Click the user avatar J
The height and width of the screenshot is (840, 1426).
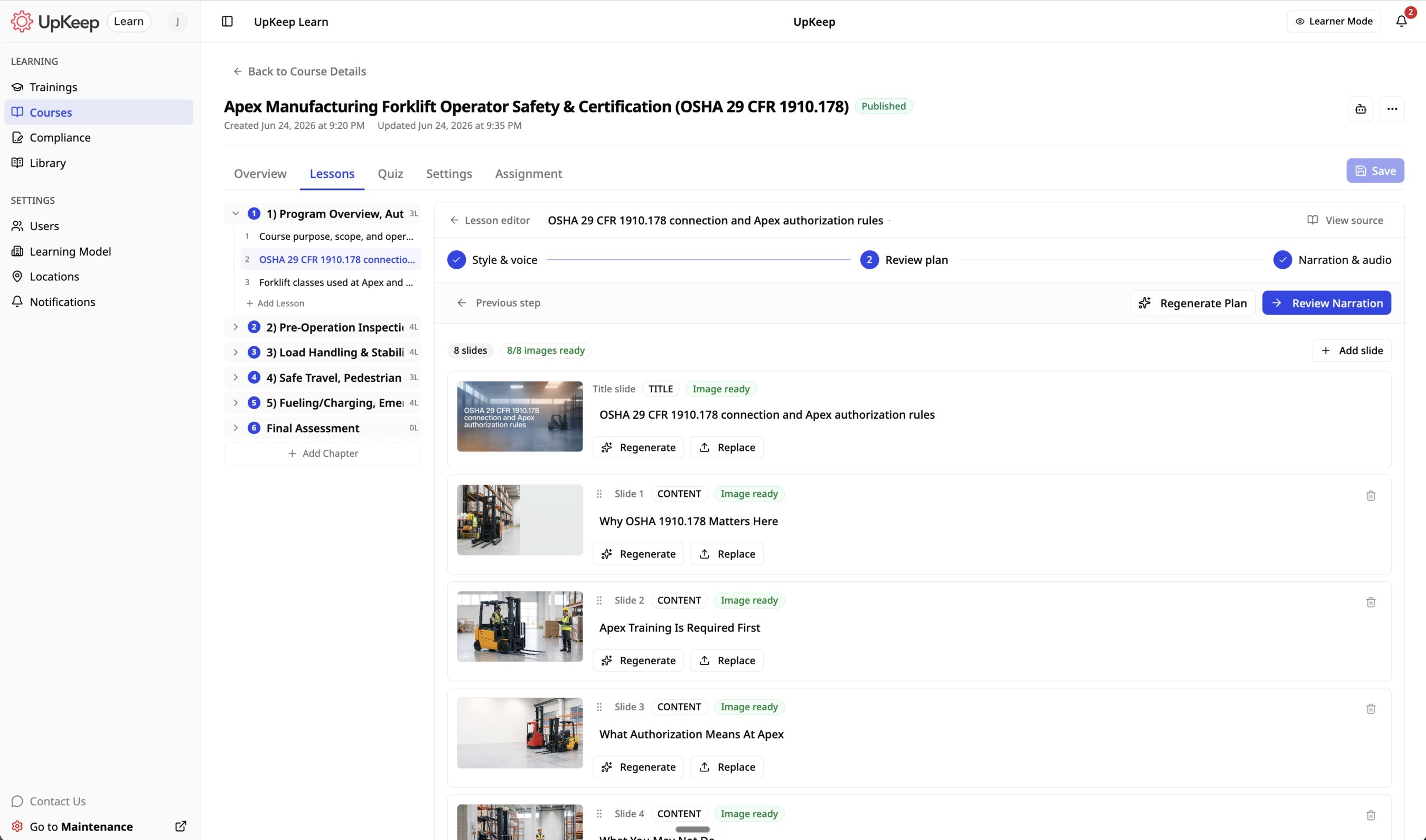pos(177,22)
